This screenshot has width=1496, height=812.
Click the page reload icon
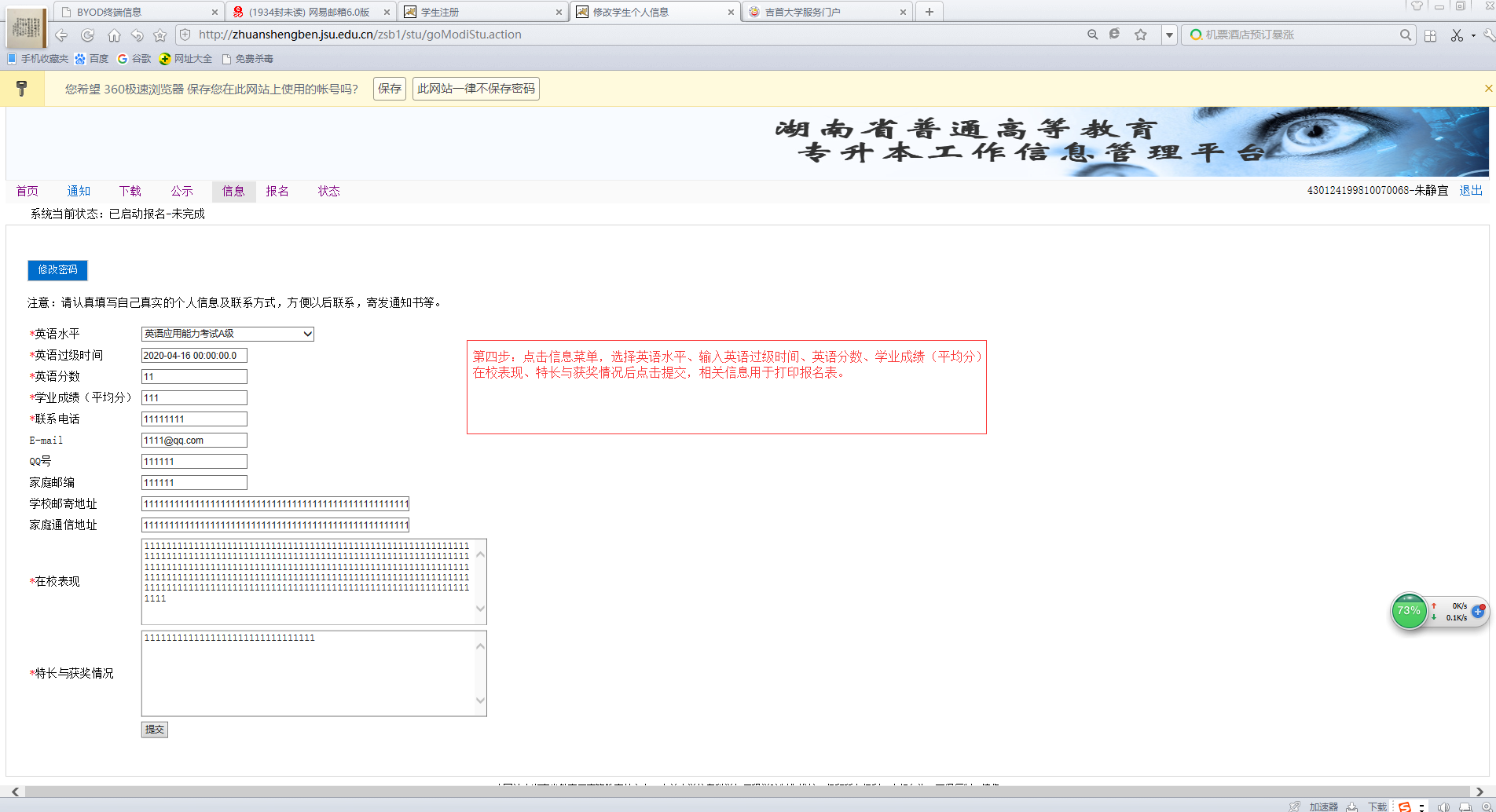(x=88, y=35)
